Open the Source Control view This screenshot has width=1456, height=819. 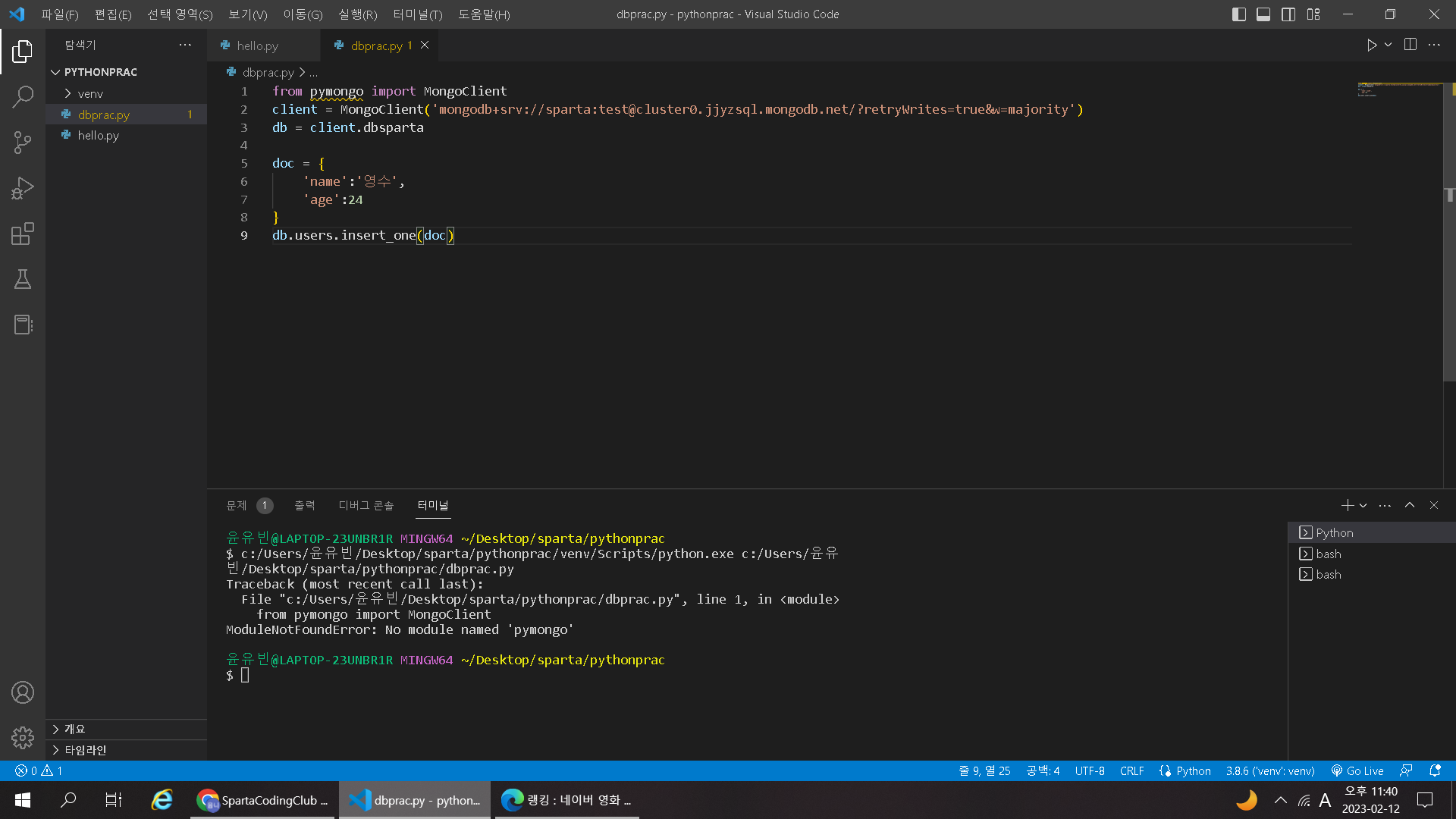23,143
